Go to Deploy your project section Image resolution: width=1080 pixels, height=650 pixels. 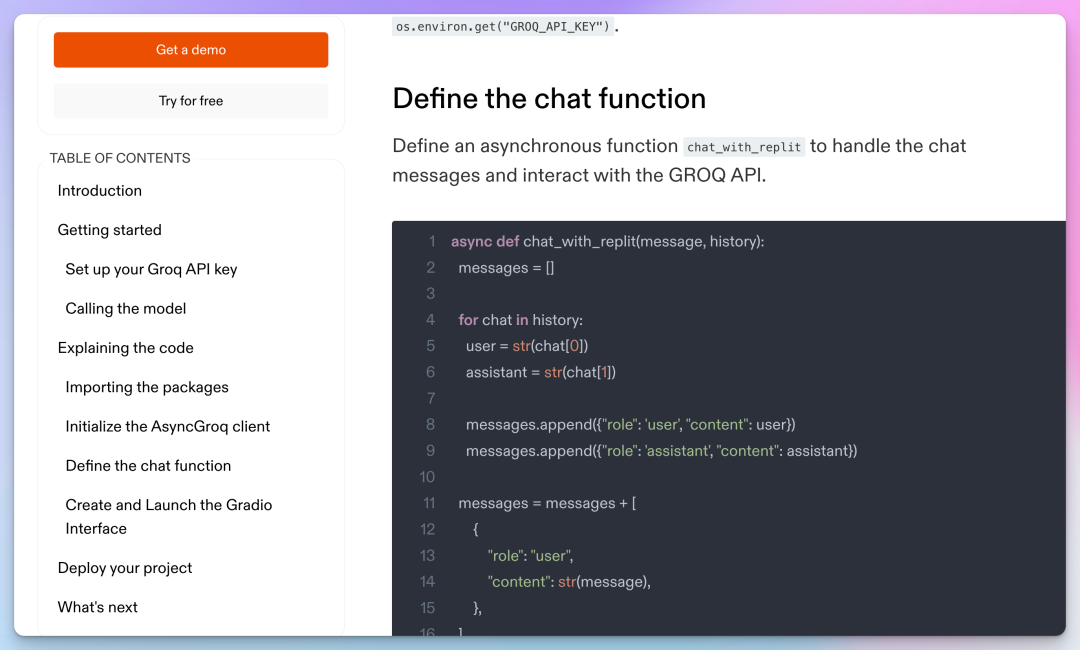tap(125, 568)
